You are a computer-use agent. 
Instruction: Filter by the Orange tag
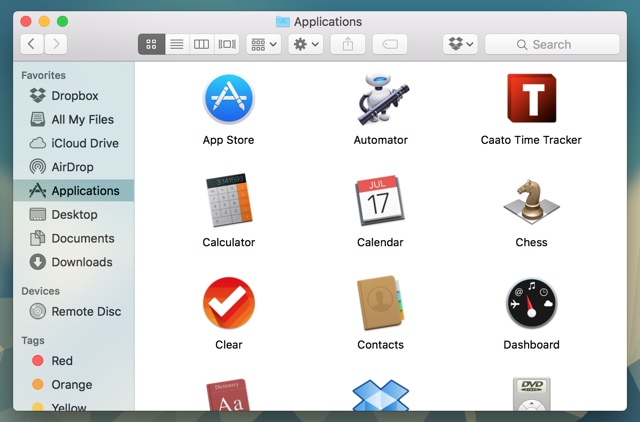pos(73,384)
